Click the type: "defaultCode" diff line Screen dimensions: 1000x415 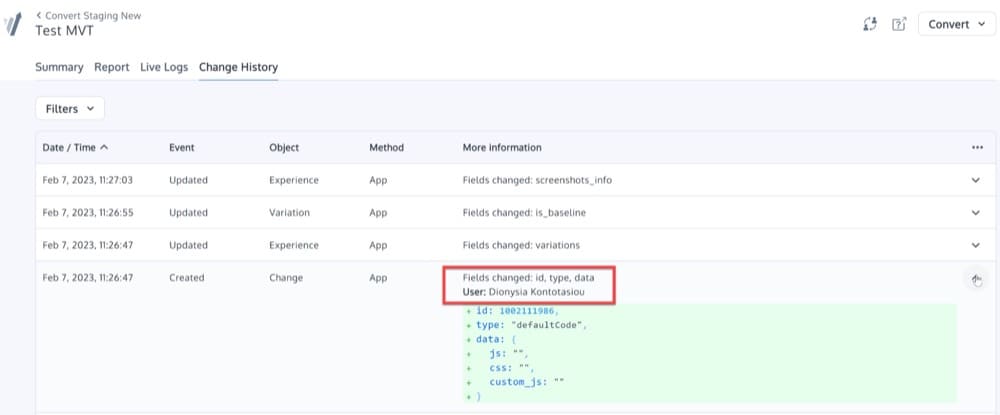click(x=526, y=324)
